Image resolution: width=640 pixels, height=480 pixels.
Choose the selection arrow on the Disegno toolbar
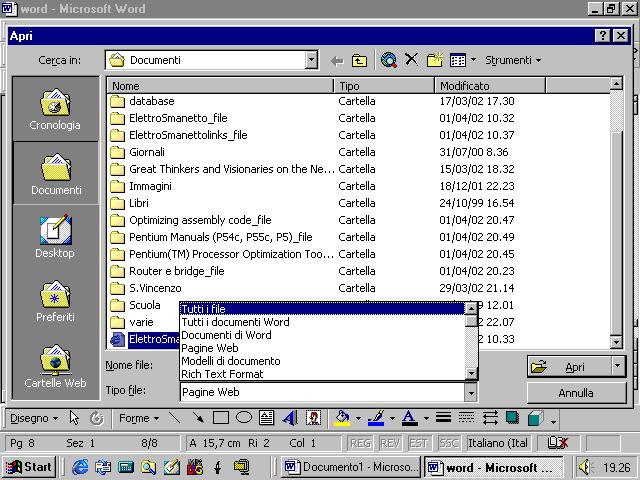point(74,418)
